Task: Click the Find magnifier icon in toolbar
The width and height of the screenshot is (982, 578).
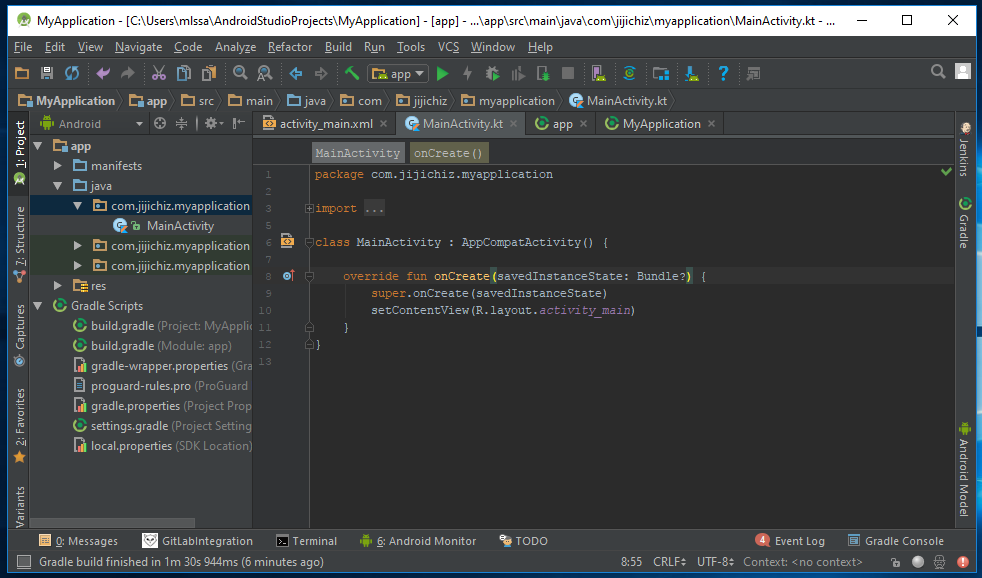Action: (x=240, y=73)
